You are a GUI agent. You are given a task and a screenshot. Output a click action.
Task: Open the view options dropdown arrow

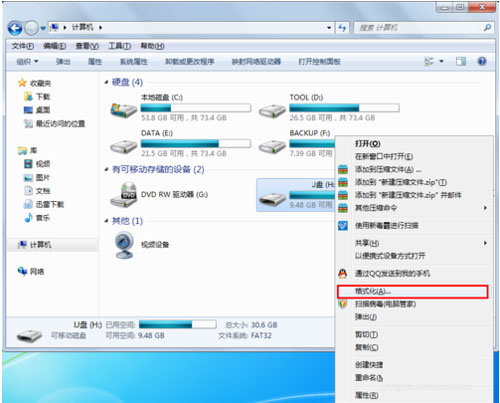[441, 61]
